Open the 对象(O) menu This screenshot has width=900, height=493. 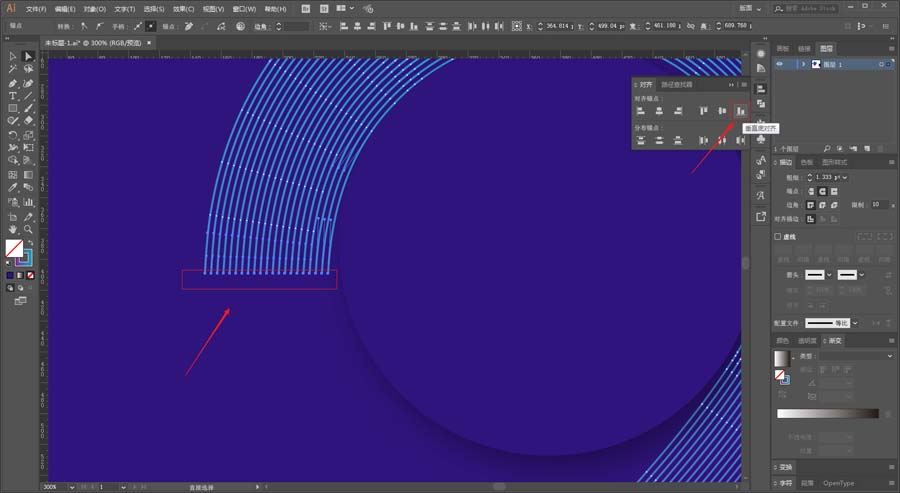[95, 9]
